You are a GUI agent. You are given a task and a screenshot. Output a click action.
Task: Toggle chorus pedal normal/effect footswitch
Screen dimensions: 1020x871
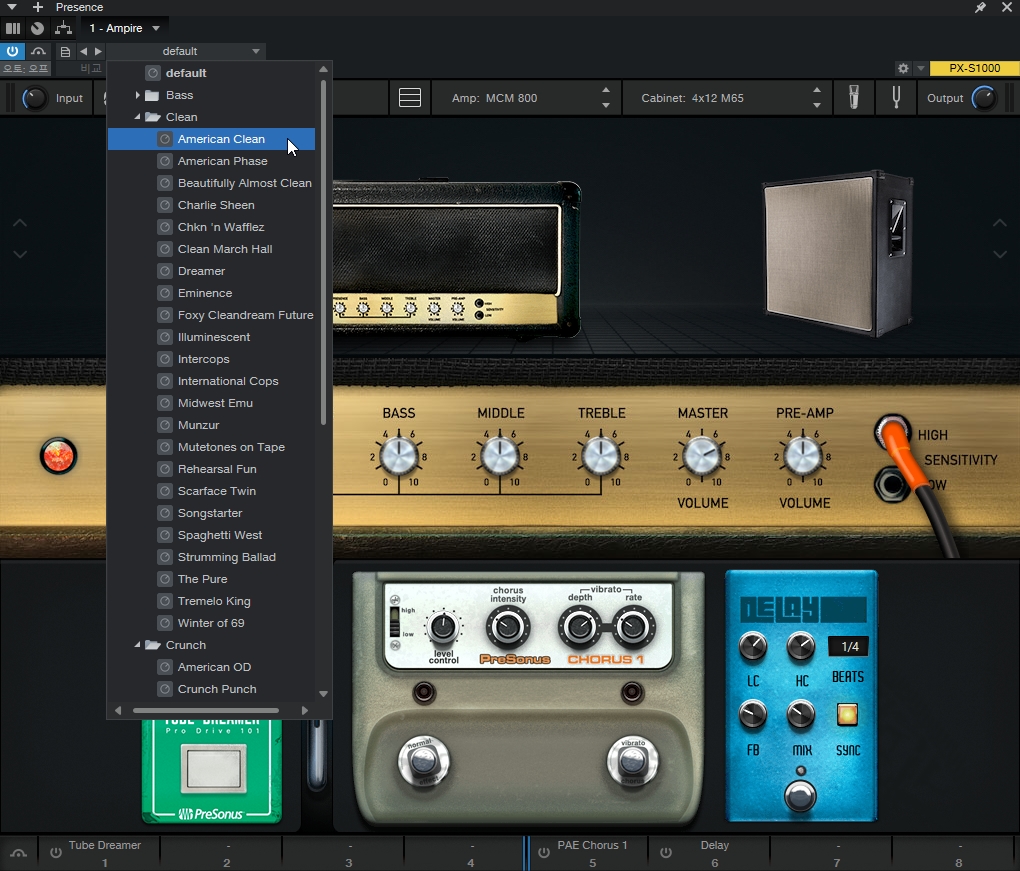423,760
